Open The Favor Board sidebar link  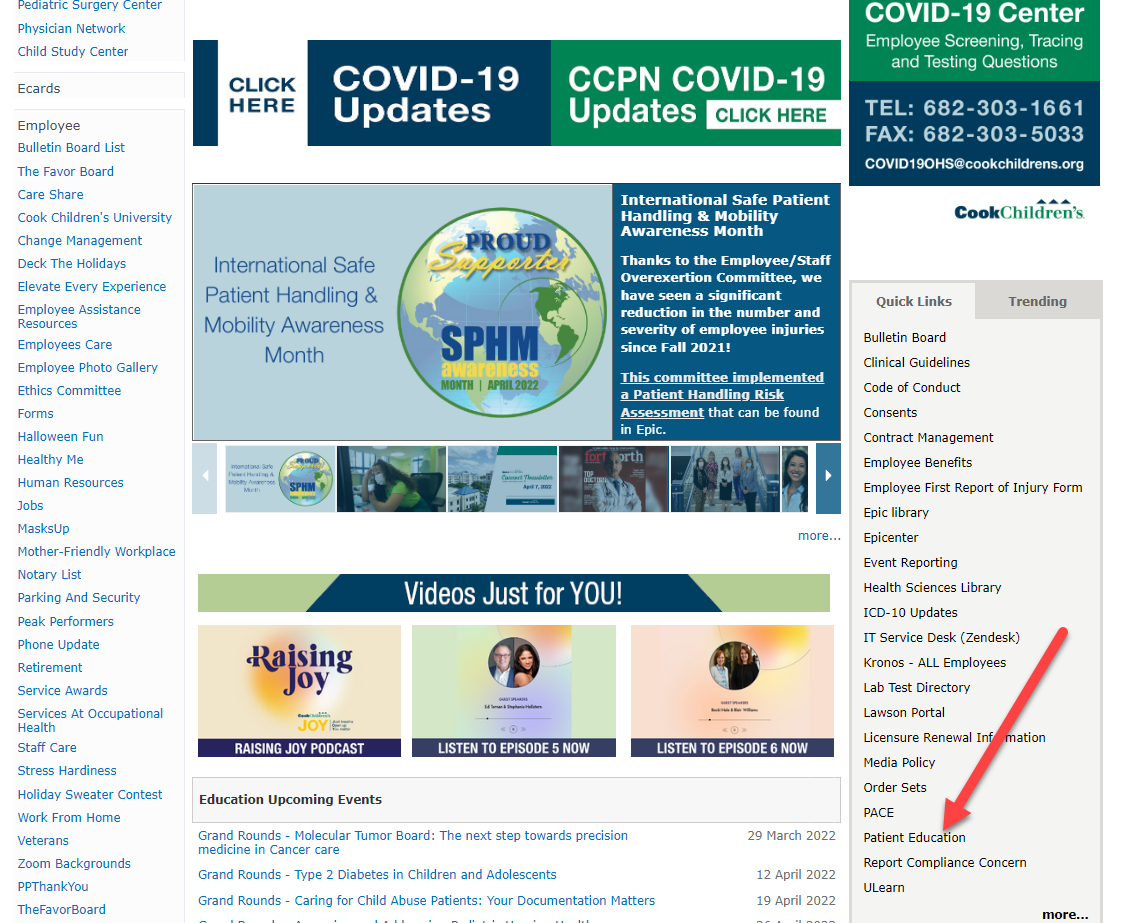pyautogui.click(x=65, y=171)
